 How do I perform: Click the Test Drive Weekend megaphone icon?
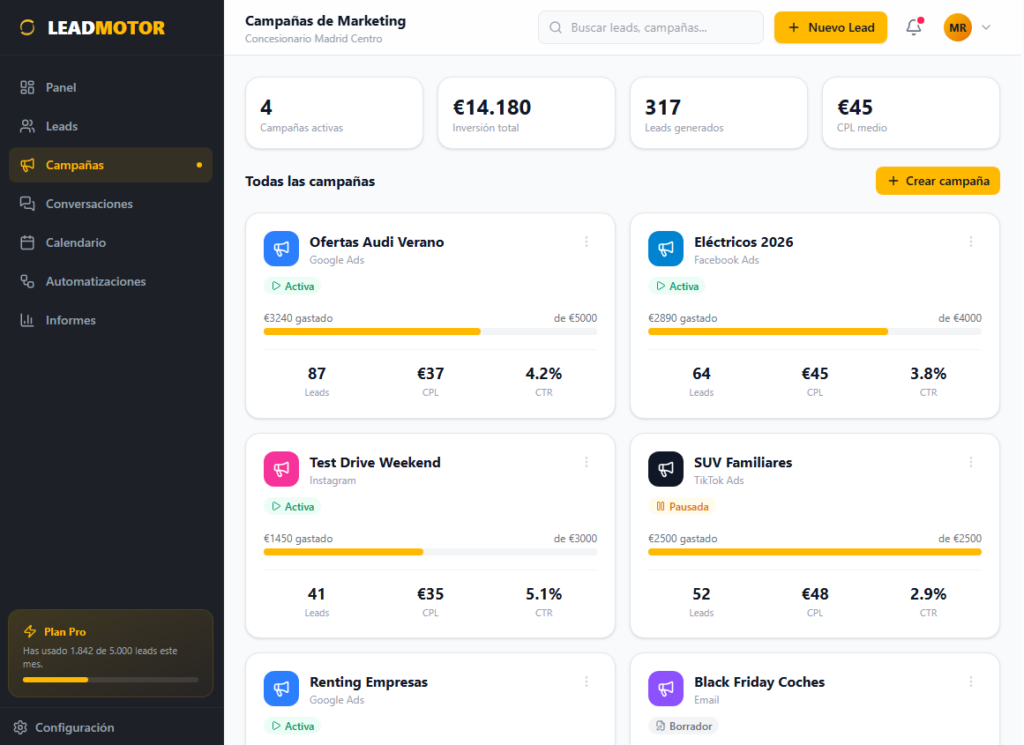[x=281, y=469]
